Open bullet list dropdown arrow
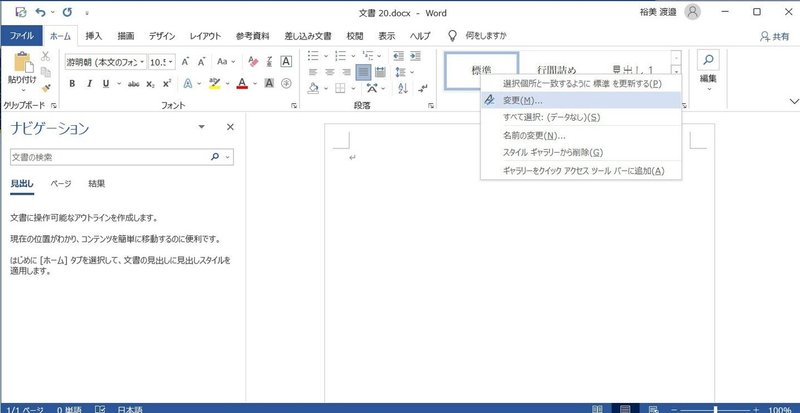Image resolution: width=800 pixels, height=413 pixels. point(324,56)
